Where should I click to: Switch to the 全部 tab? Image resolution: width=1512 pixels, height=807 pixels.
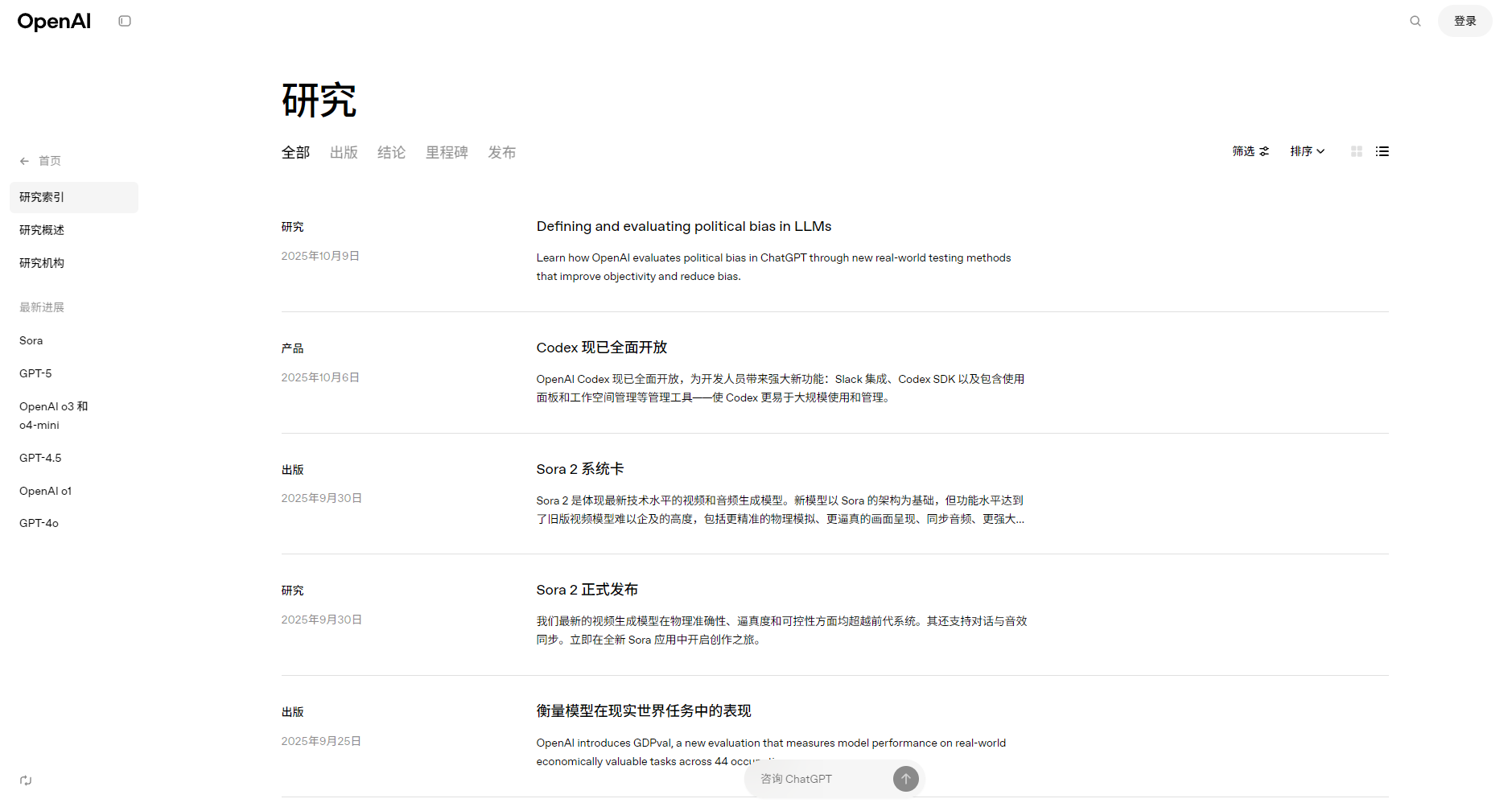tap(295, 153)
